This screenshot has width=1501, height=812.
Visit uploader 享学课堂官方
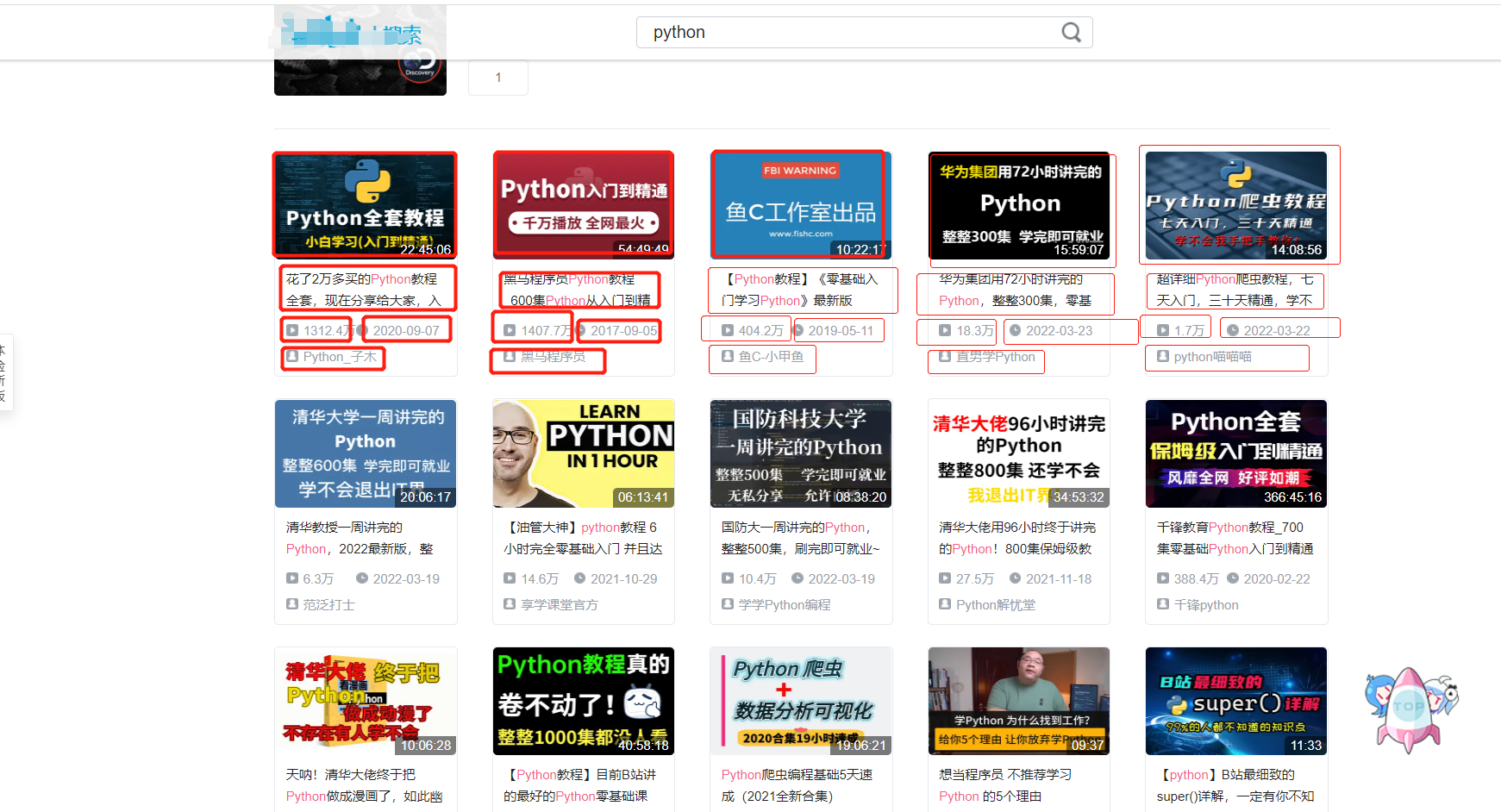coord(560,605)
